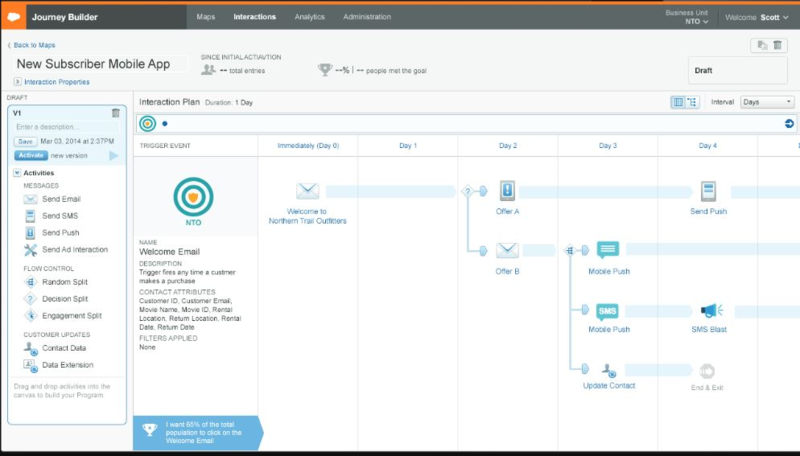This screenshot has width=800, height=456.
Task: Click the random split node after Offer B
Action: (569, 250)
